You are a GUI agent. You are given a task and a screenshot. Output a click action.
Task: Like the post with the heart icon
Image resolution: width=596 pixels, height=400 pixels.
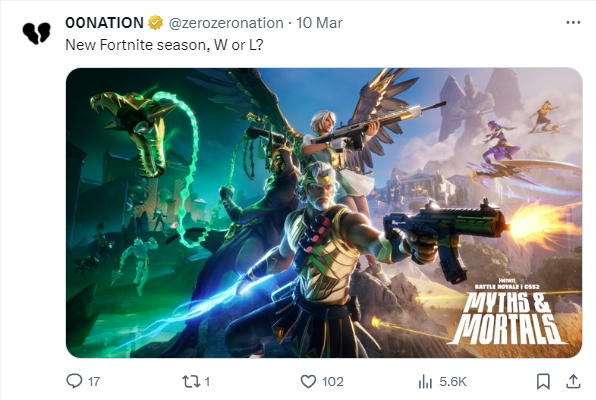pos(308,381)
